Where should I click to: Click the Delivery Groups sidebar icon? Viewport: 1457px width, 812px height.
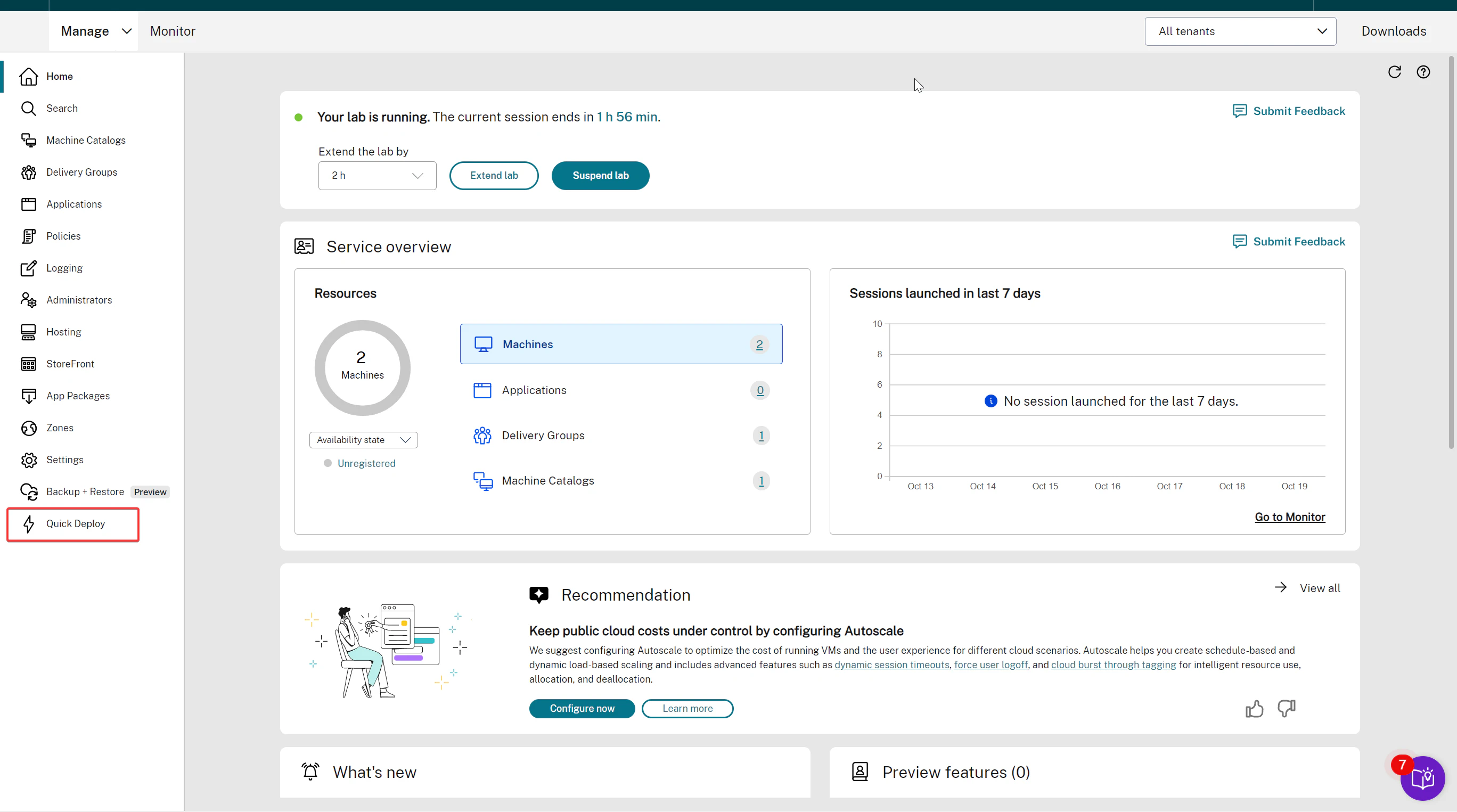[x=29, y=172]
